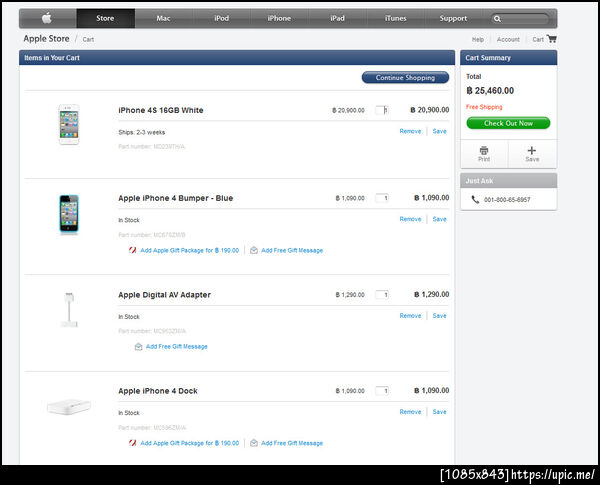Screen dimensions: 600x485
Task: Click the Free Shipping text
Action: tap(484, 107)
